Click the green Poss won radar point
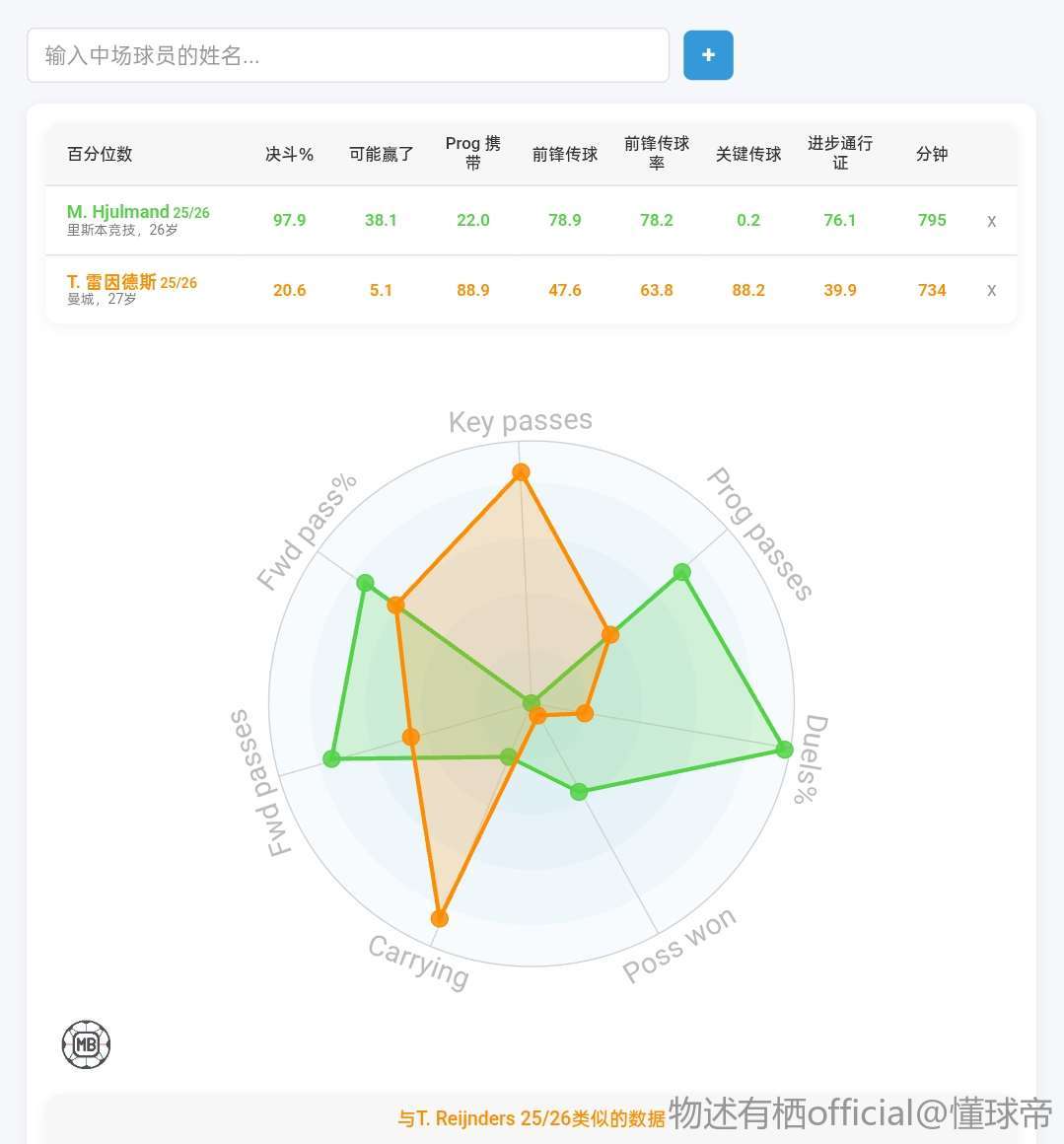 [x=579, y=791]
